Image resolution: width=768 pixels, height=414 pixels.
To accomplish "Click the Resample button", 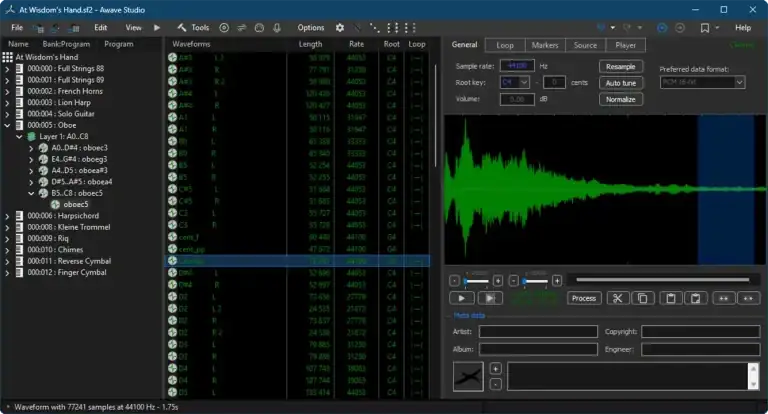I will click(x=621, y=67).
